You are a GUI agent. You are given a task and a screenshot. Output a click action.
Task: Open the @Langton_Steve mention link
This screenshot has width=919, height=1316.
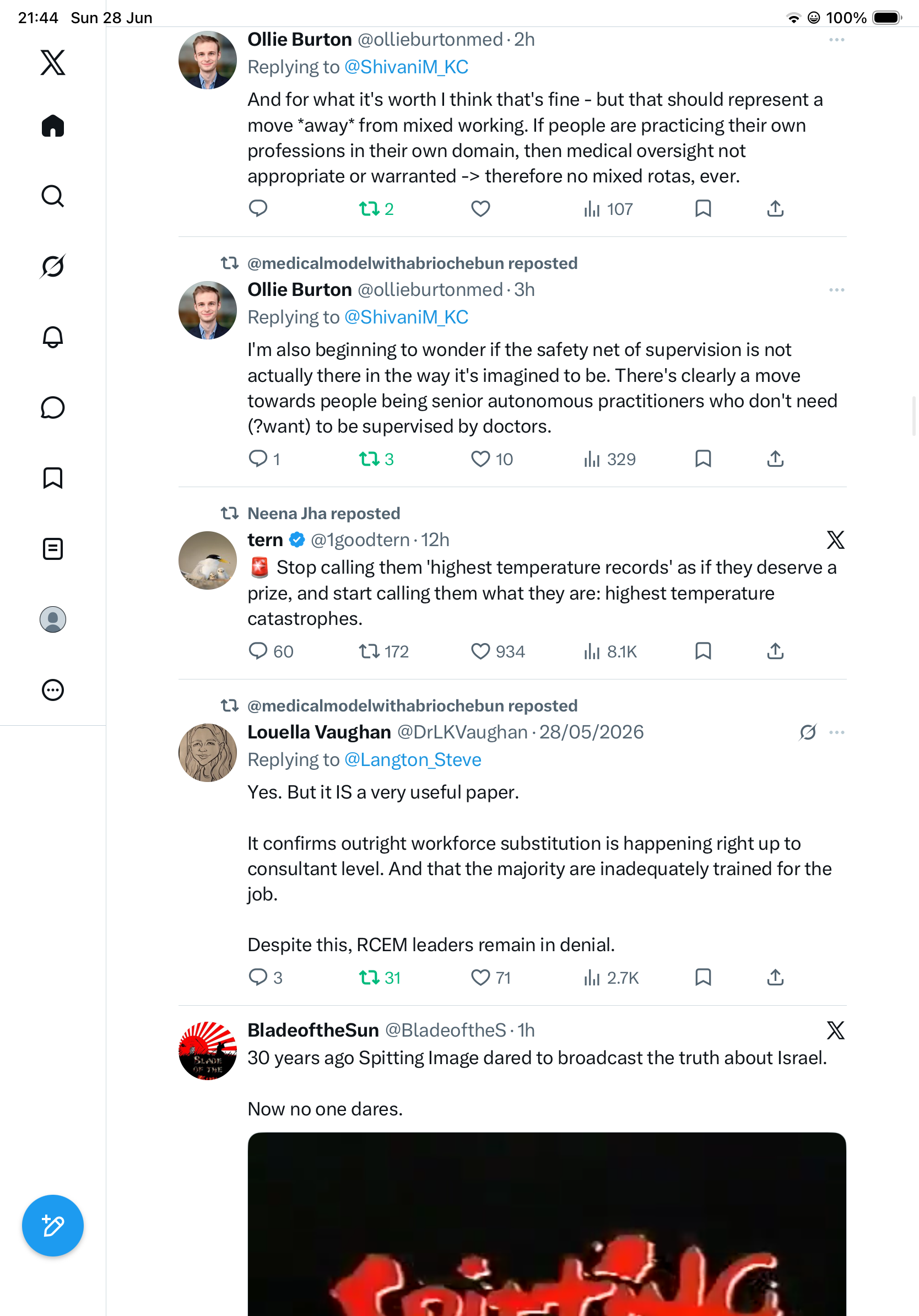(413, 759)
